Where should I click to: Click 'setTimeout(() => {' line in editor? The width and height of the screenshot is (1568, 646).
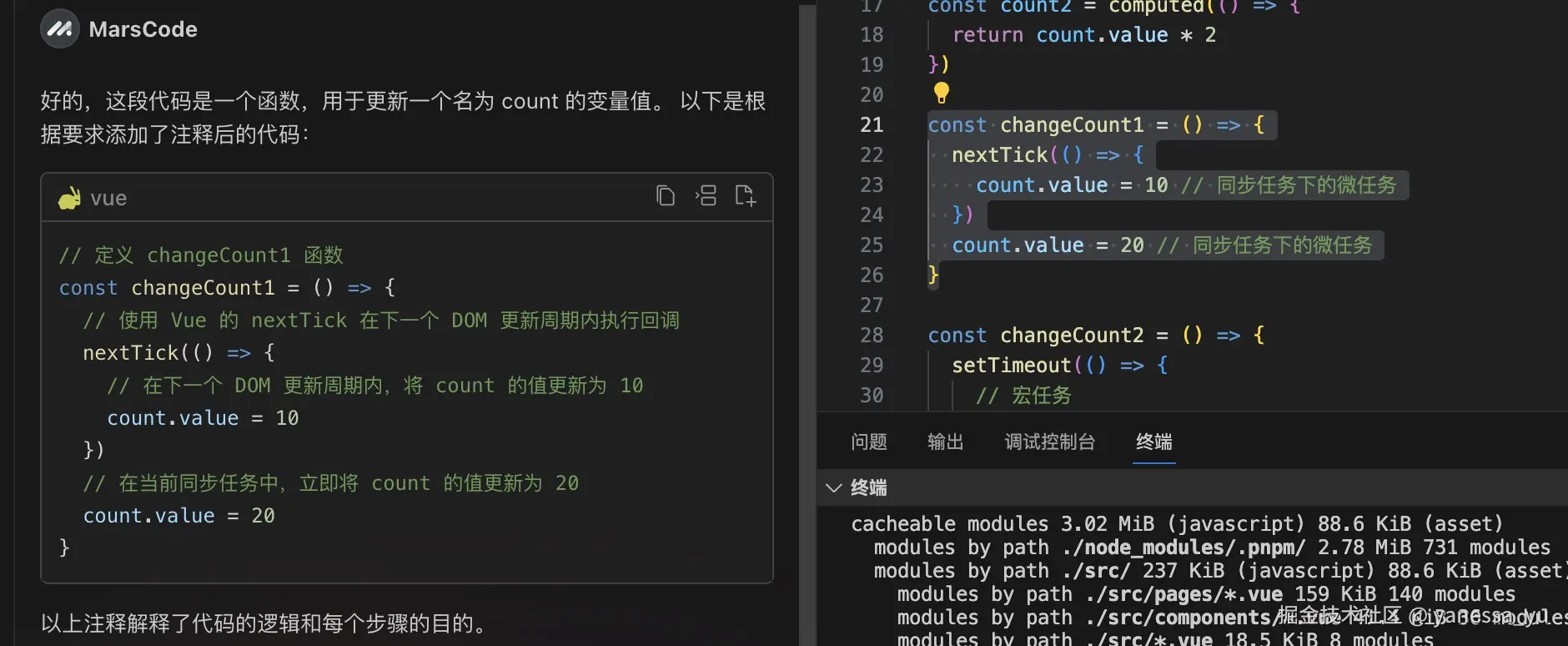1059,366
